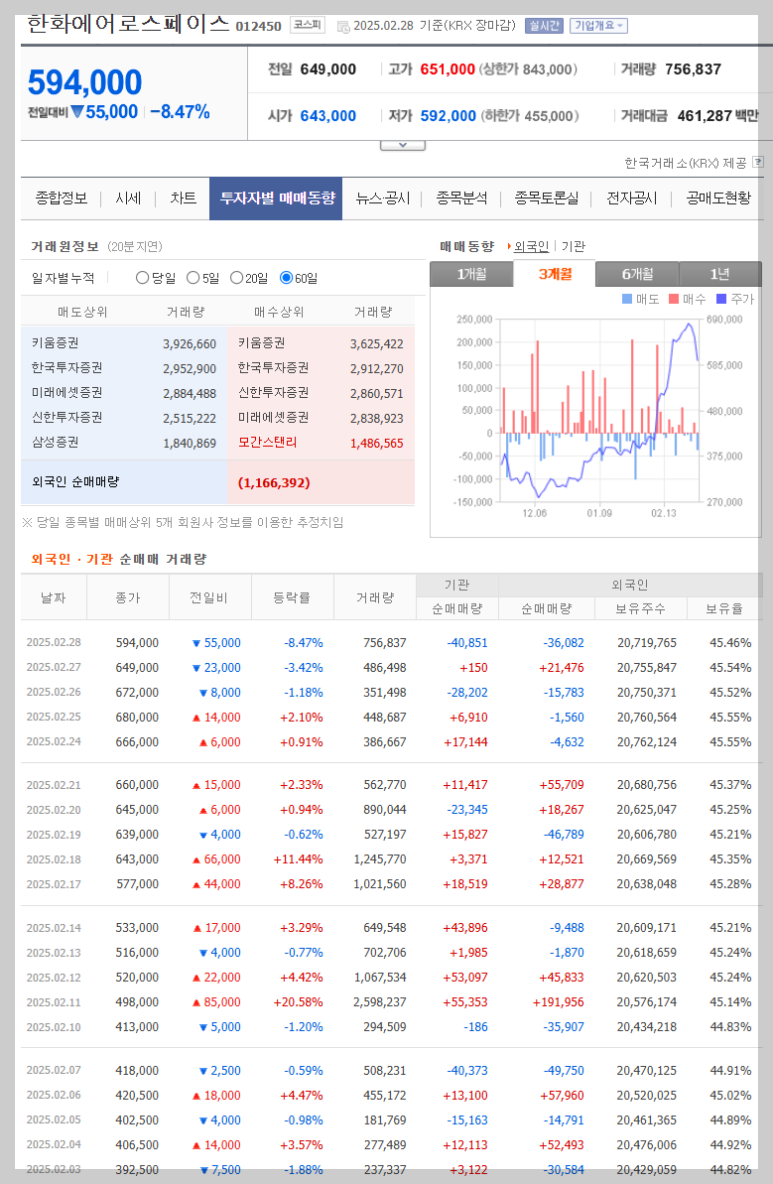Select the 5일 radio button
This screenshot has height=1184, width=773.
pyautogui.click(x=192, y=278)
